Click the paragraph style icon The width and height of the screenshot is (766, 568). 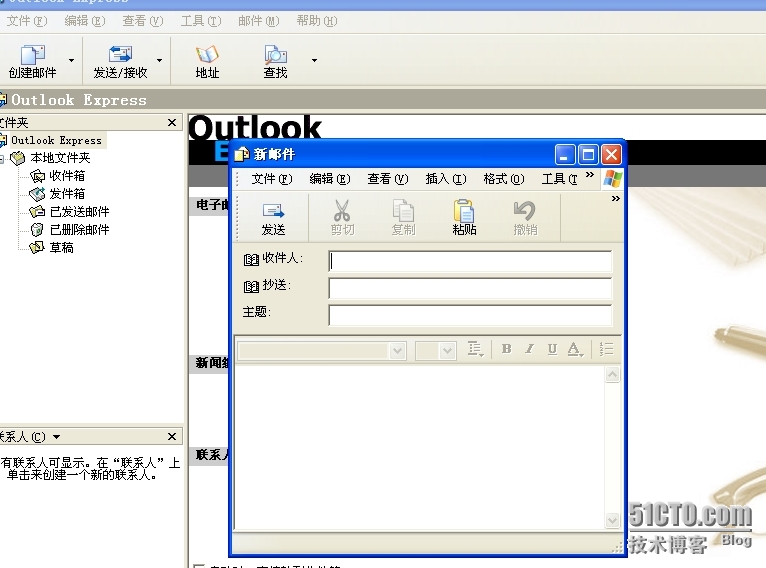pyautogui.click(x=475, y=349)
